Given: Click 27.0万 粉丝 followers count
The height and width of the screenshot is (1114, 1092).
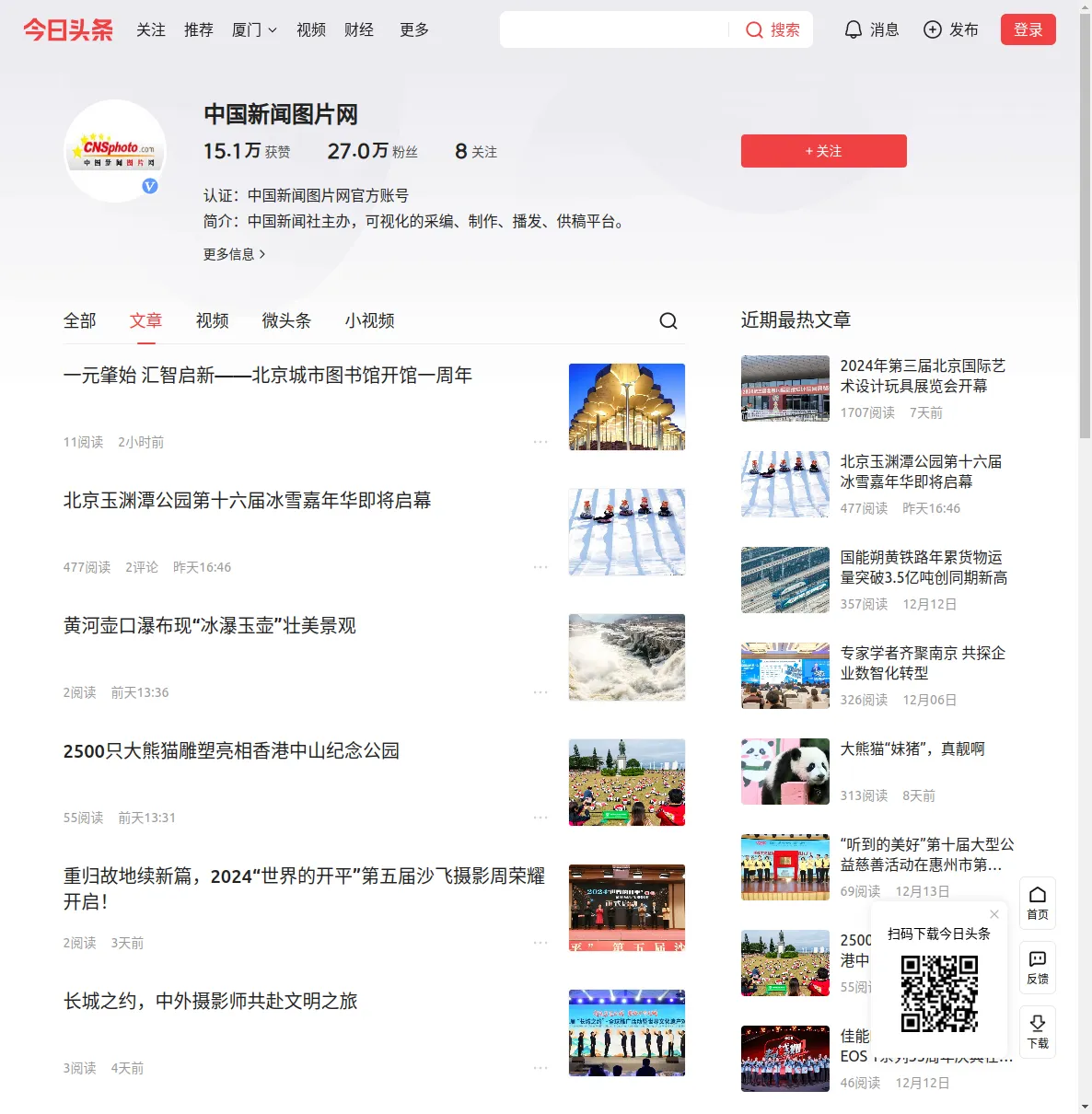Looking at the screenshot, I should tap(373, 151).
